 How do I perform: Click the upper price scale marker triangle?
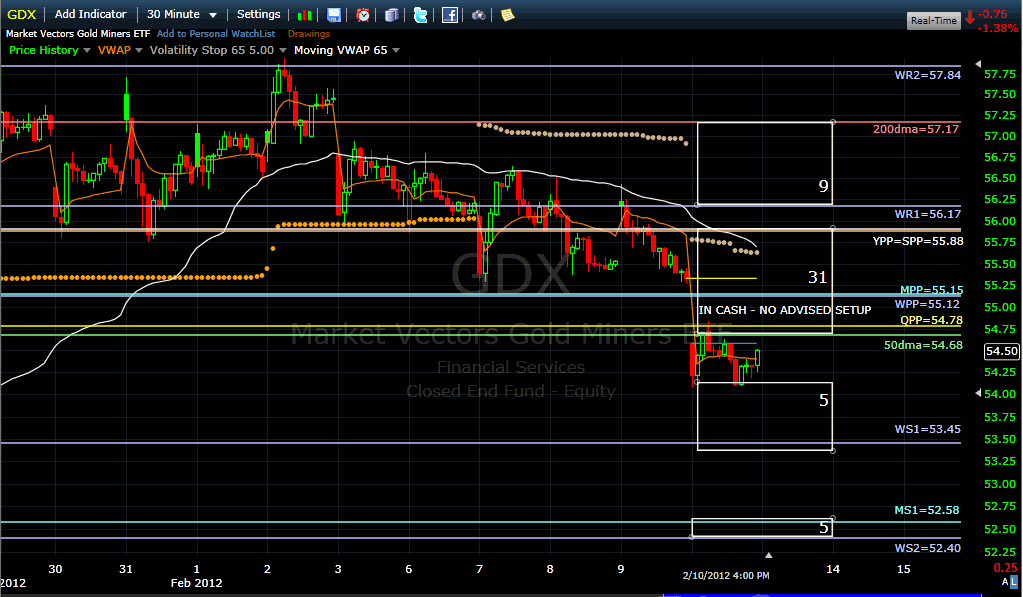[x=978, y=64]
